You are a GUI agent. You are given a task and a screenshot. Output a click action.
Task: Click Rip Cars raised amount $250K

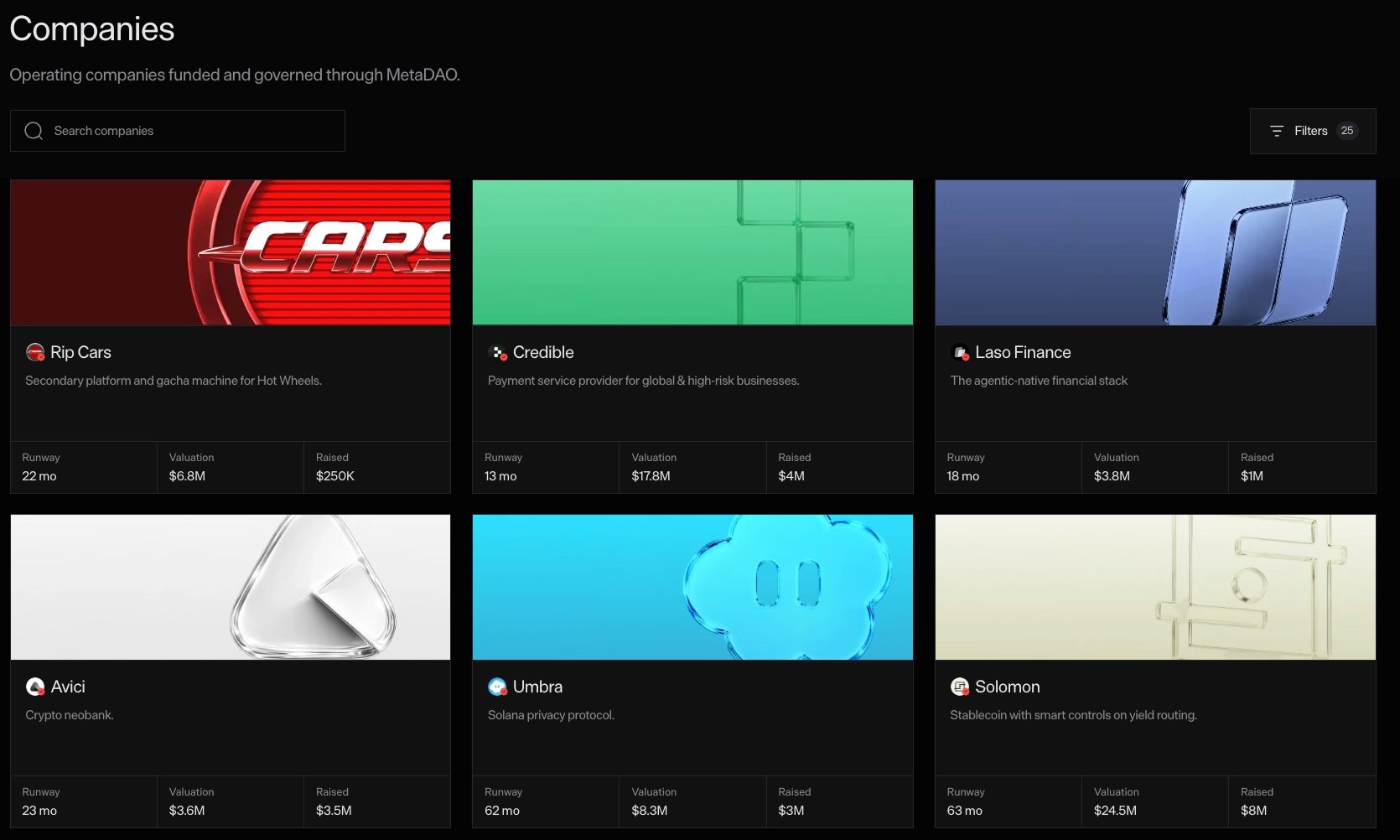tap(335, 475)
